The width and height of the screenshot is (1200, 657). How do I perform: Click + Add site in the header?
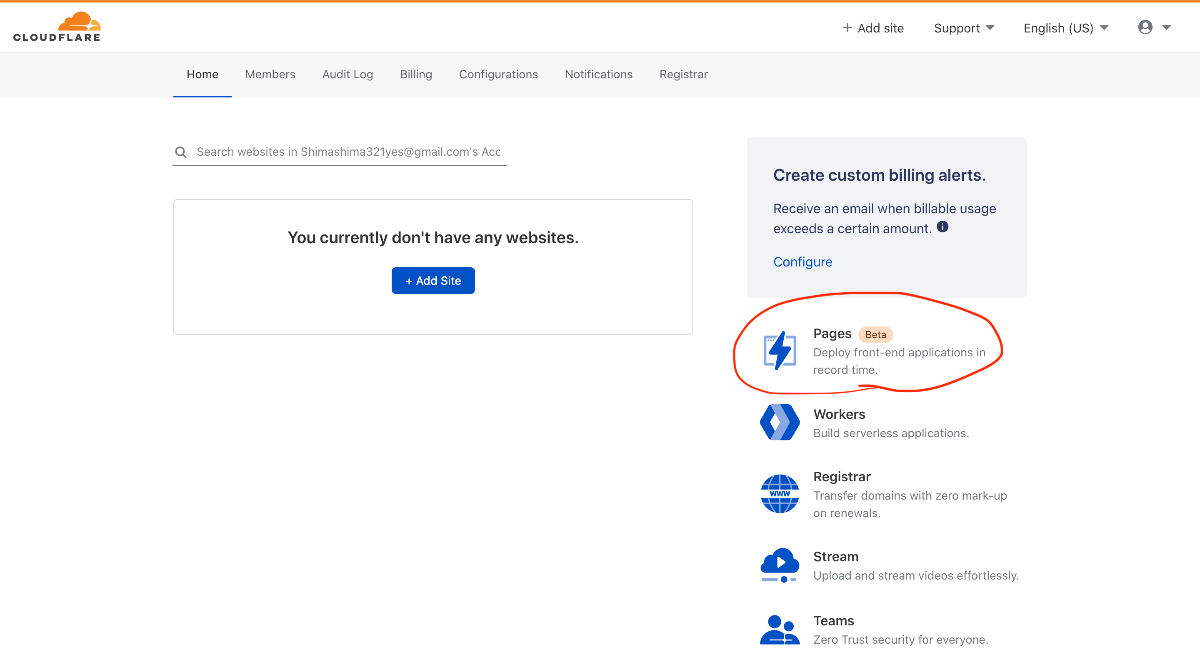873,28
